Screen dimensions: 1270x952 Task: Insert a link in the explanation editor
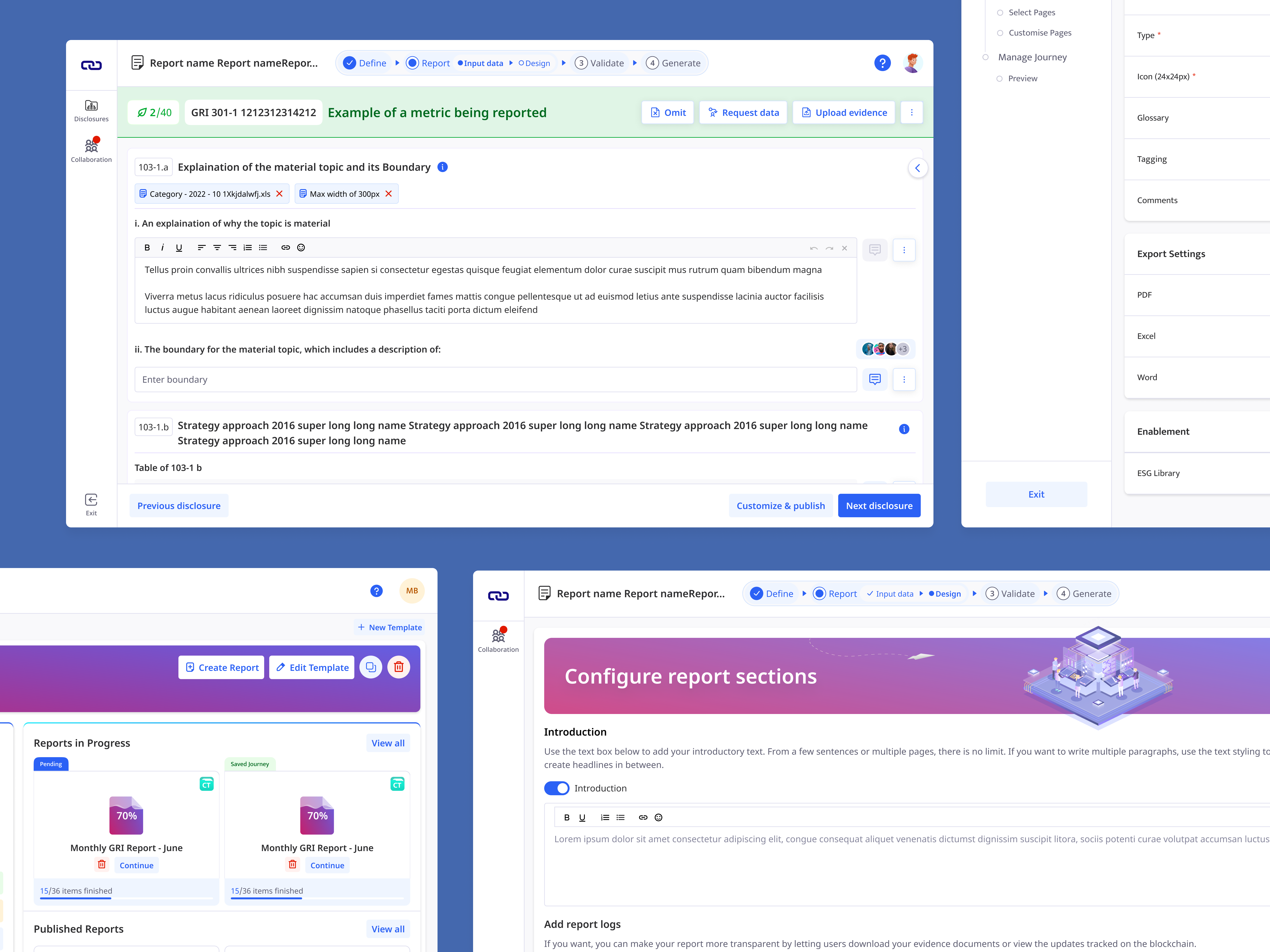285,248
